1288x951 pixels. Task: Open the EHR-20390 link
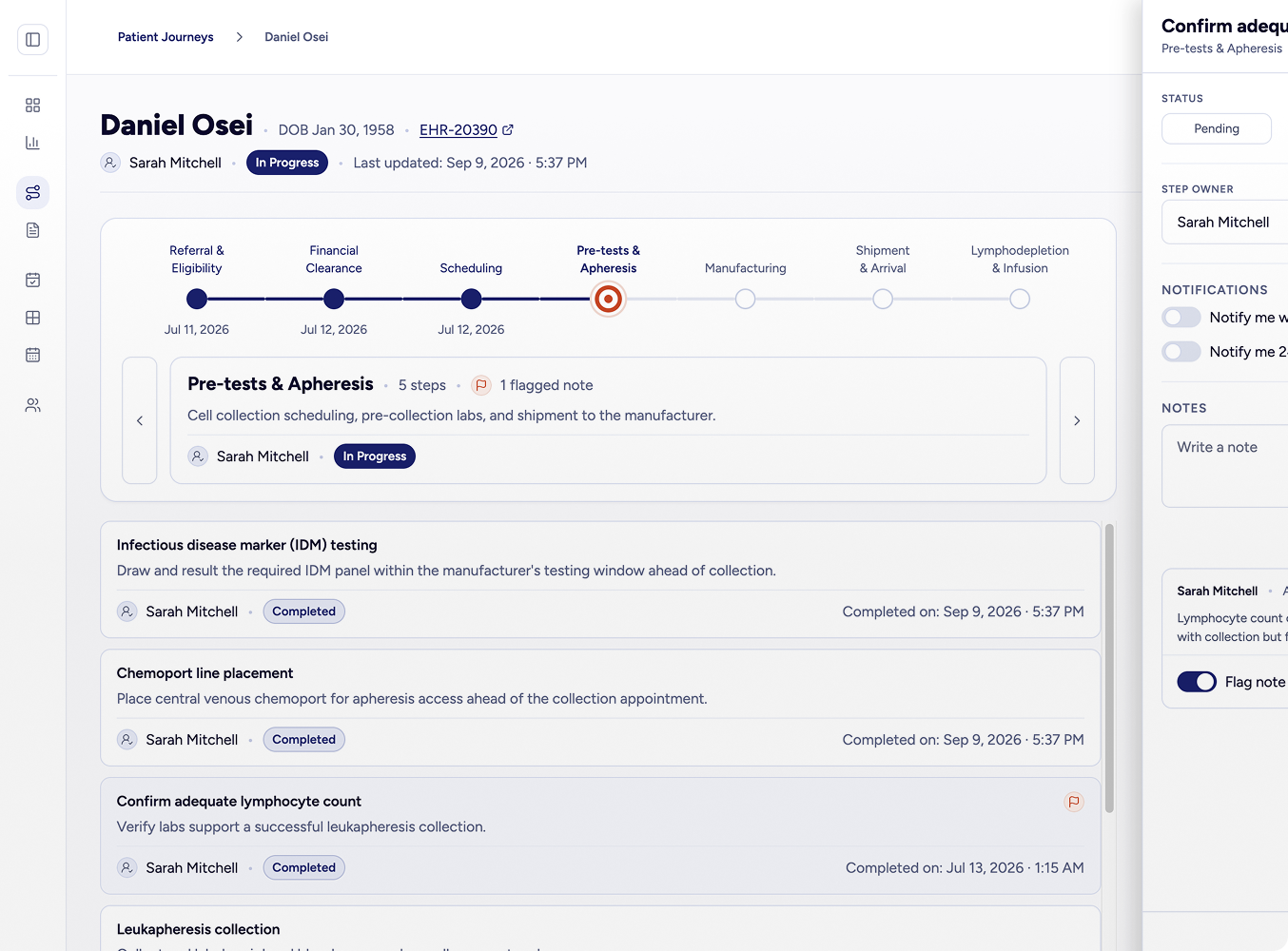click(x=459, y=130)
